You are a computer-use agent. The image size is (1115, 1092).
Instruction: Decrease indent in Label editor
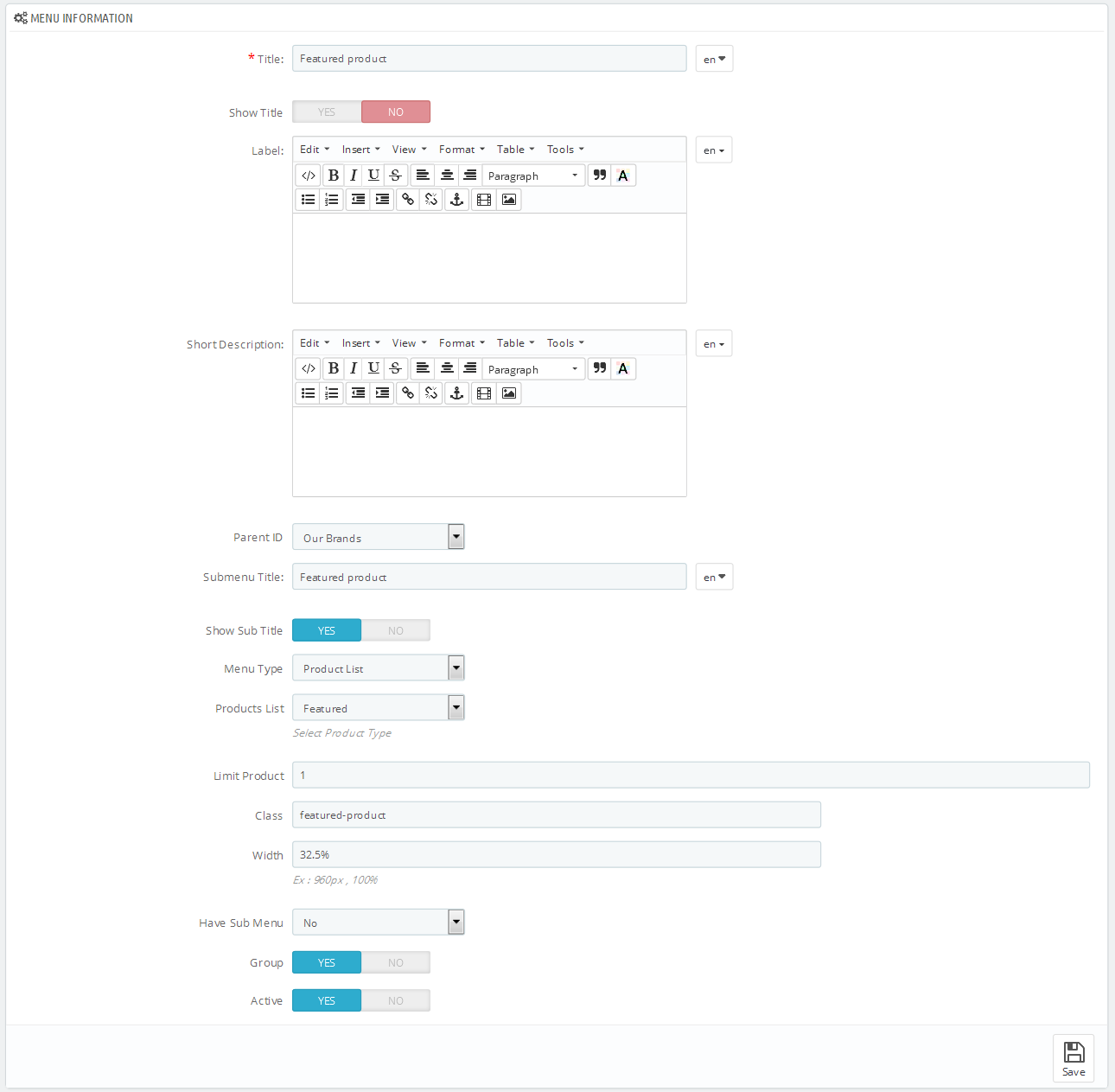point(358,200)
